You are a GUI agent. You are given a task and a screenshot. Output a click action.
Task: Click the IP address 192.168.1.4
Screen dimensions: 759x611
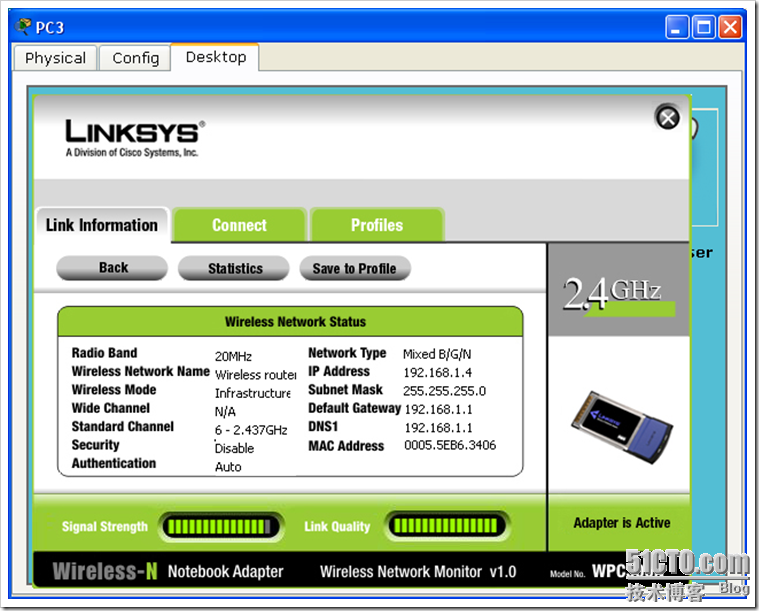click(438, 372)
